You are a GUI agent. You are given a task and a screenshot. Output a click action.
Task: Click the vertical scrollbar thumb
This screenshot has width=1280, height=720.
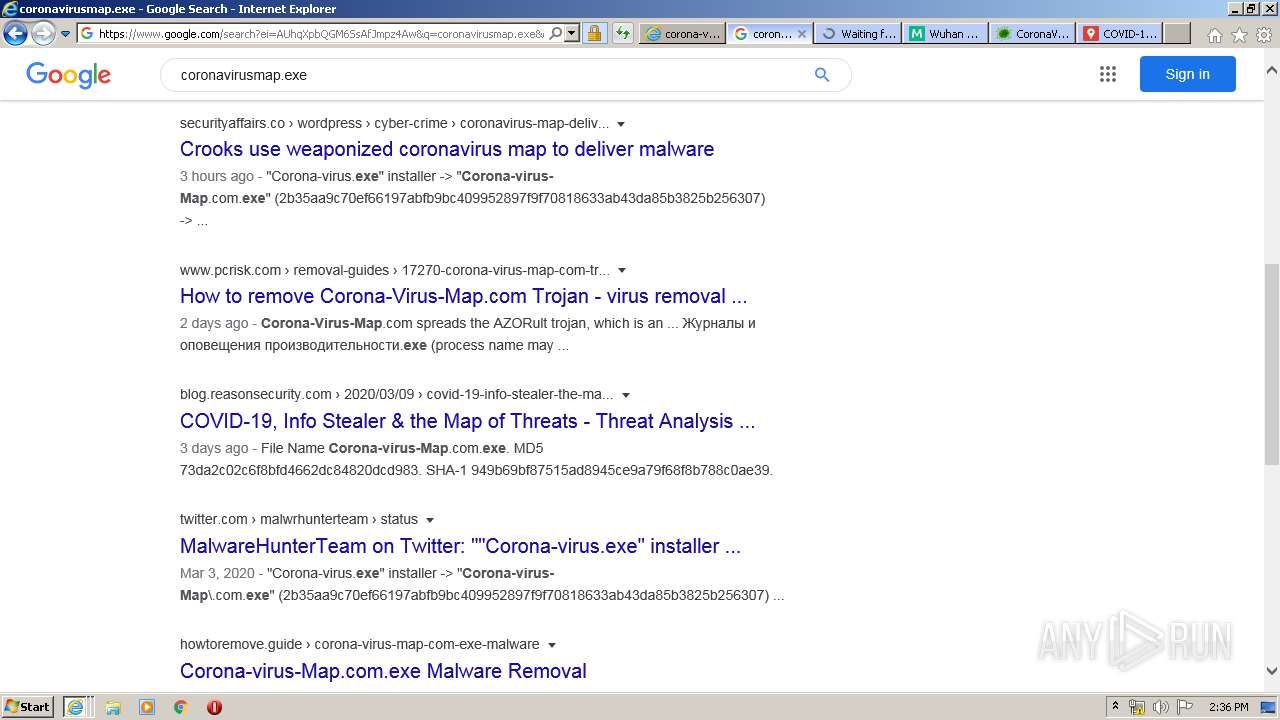pyautogui.click(x=1272, y=364)
